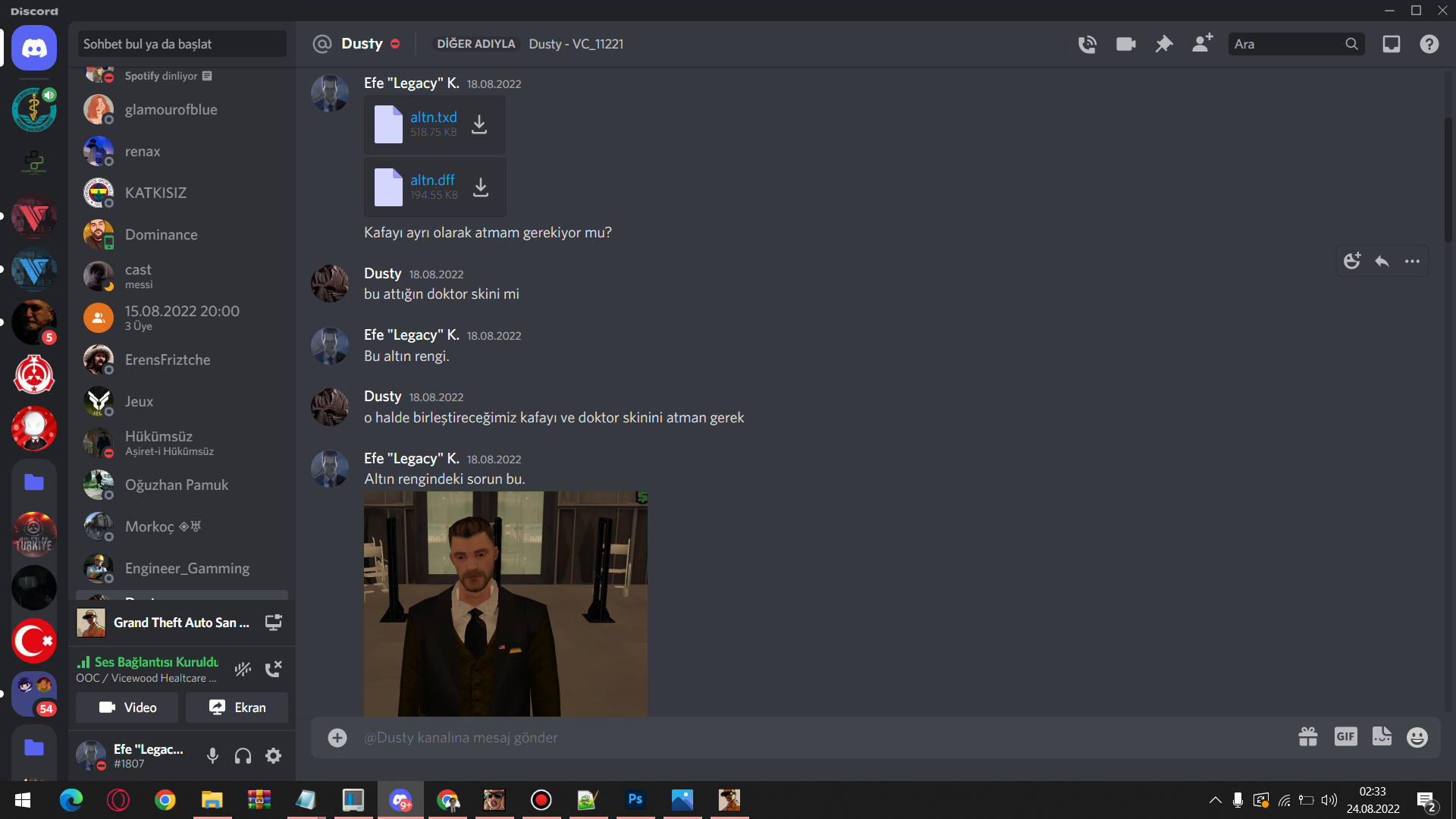Viewport: 1456px width, 819px height.
Task: Open the Windows notification center
Action: [x=1426, y=801]
